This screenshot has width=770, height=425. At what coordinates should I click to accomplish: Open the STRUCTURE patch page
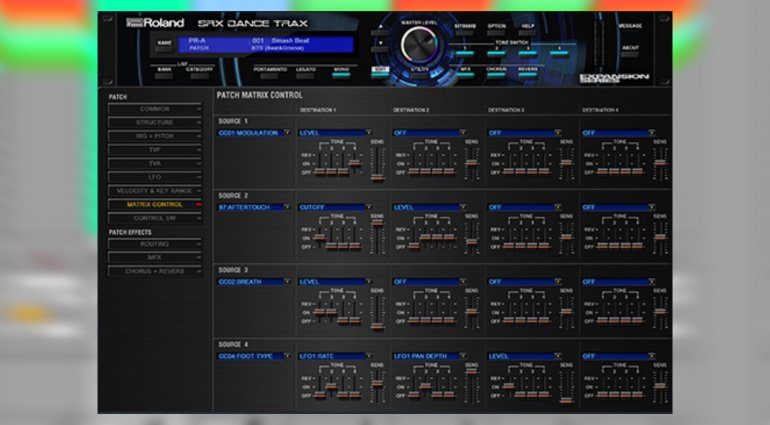tap(155, 122)
